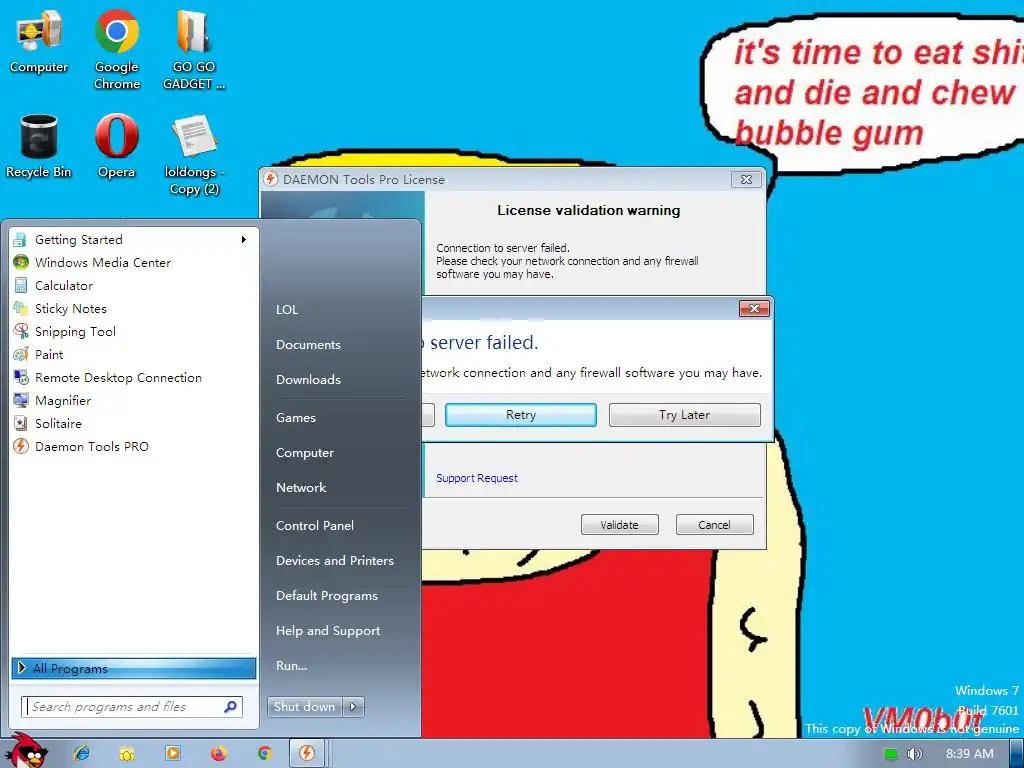Click the Try Later button
The height and width of the screenshot is (768, 1024).
[x=684, y=415]
